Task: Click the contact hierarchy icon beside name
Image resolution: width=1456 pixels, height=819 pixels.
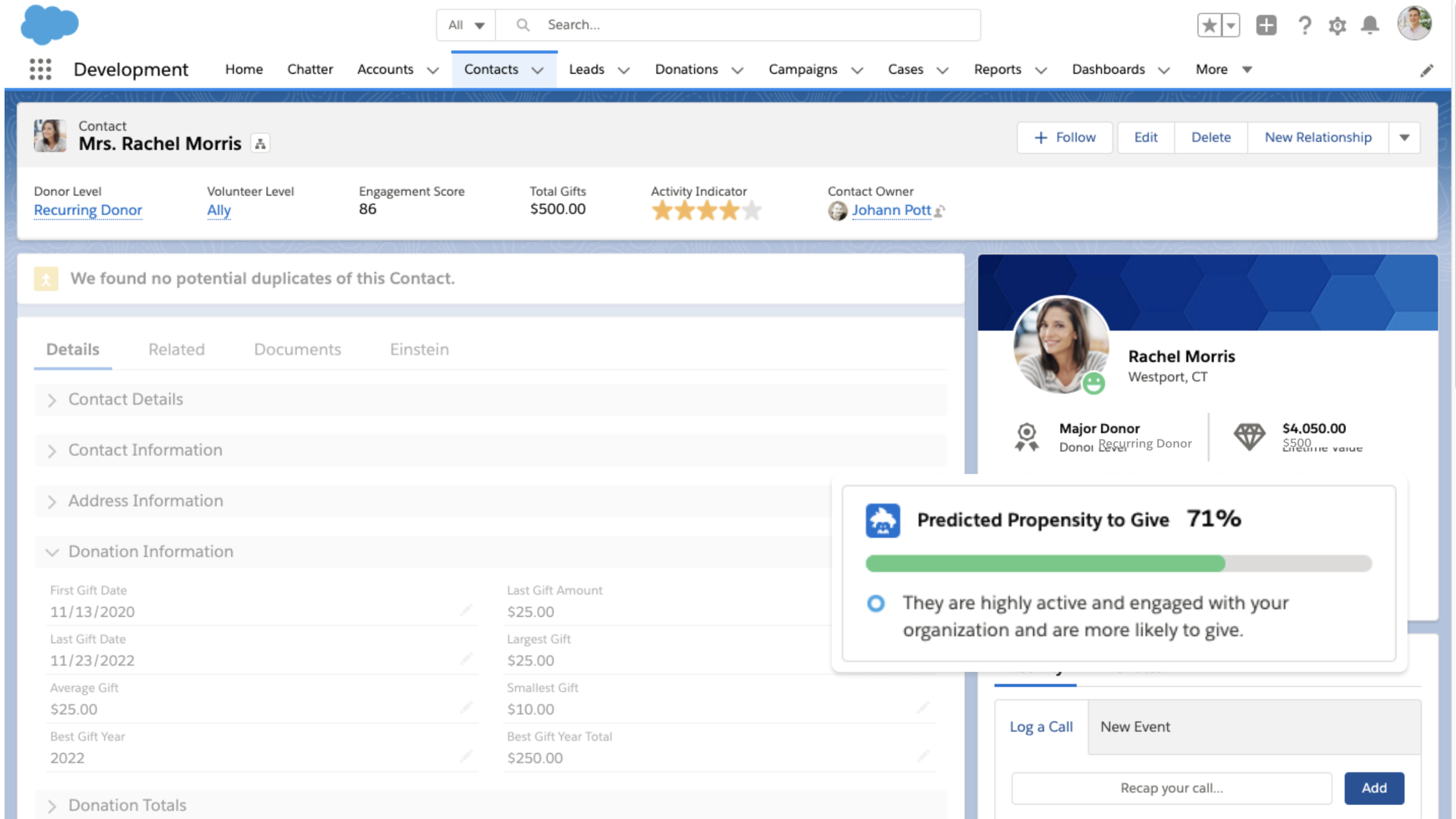Action: pos(260,143)
